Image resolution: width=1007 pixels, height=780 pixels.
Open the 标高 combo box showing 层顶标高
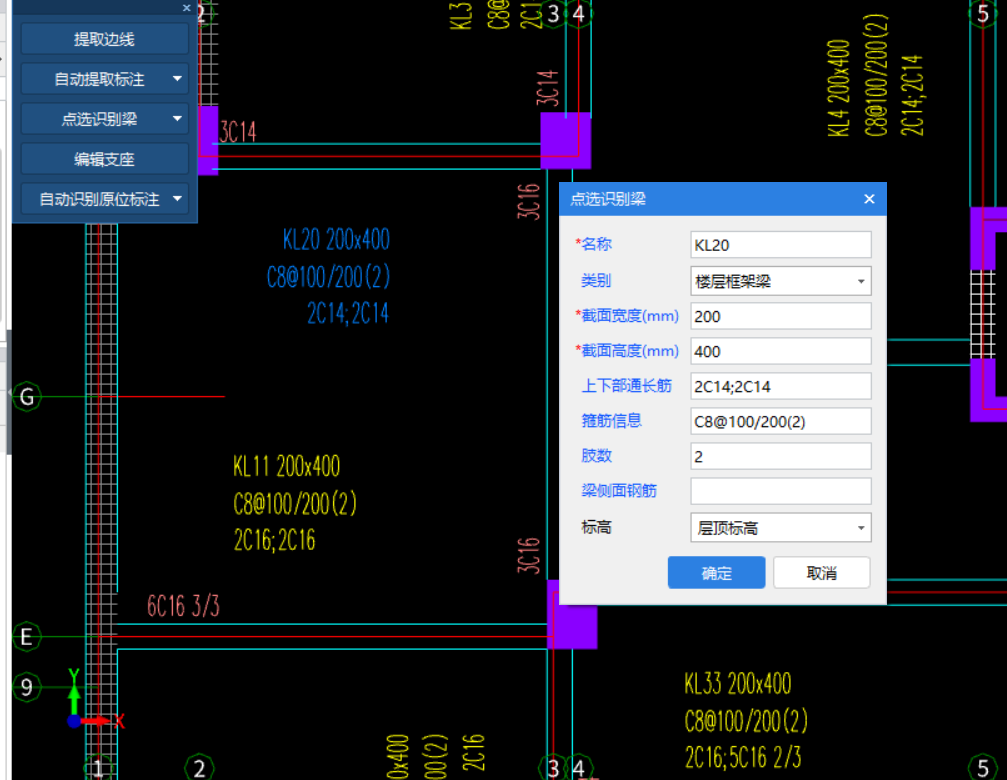pos(780,528)
